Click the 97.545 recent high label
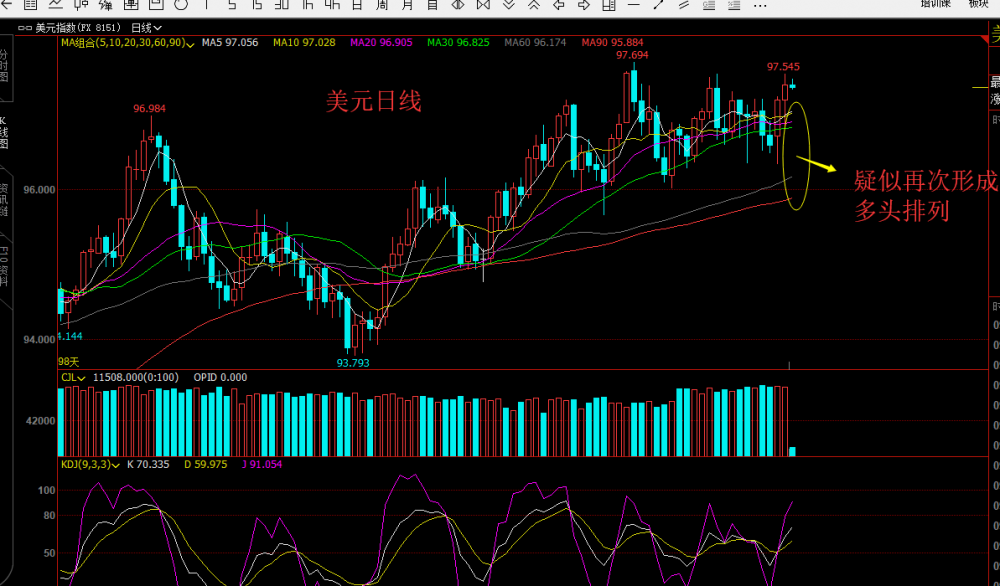1000x586 pixels. [x=783, y=66]
